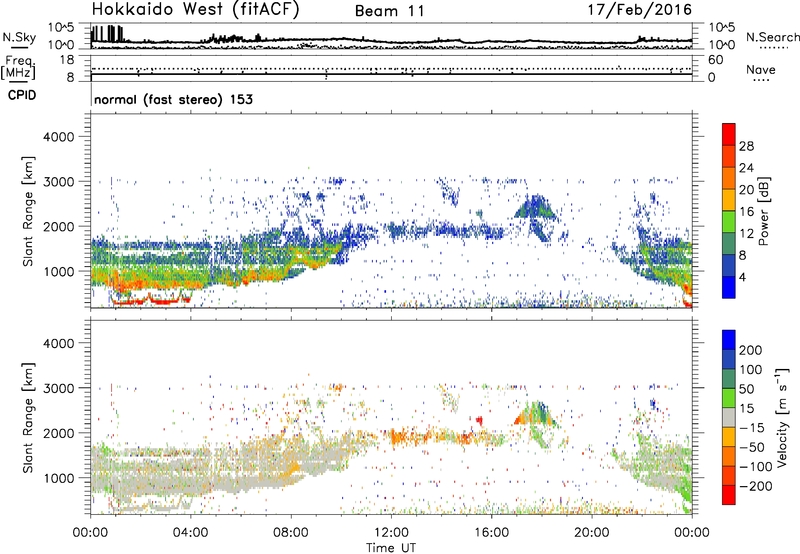The height and width of the screenshot is (554, 800).
Task: Click the top blue swatch of the velocity colorbar
Action: tap(729, 340)
